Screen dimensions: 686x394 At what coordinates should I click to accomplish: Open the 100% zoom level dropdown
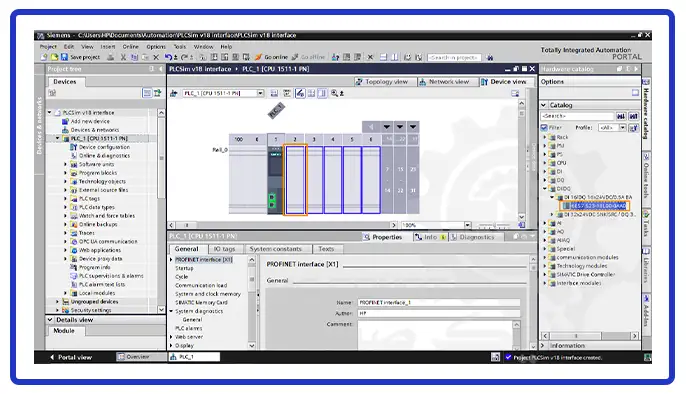coord(468,225)
